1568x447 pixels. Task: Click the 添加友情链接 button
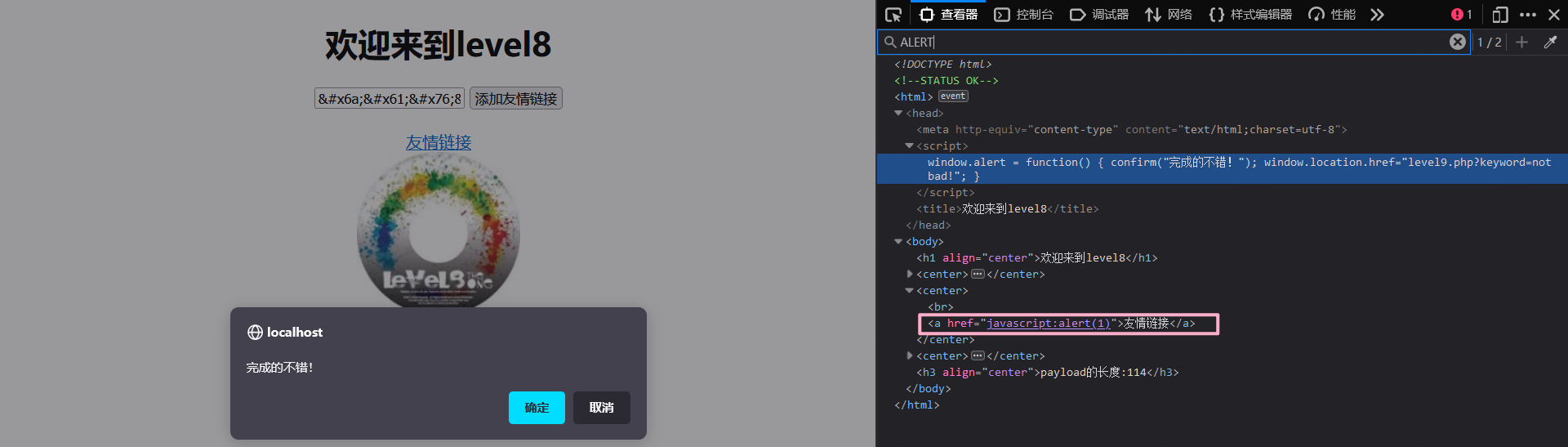click(x=516, y=99)
